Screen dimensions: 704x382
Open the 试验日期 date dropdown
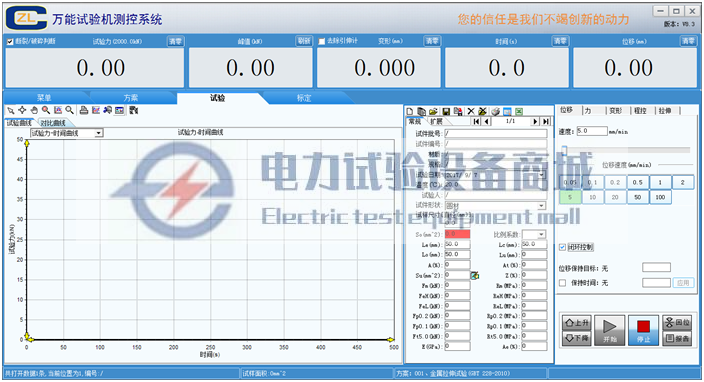[542, 175]
